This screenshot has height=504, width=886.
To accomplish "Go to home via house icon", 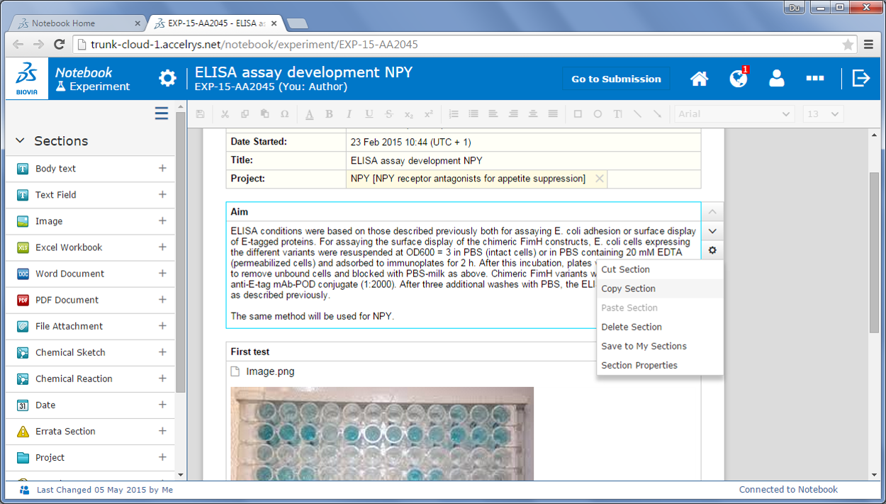I will tap(699, 78).
